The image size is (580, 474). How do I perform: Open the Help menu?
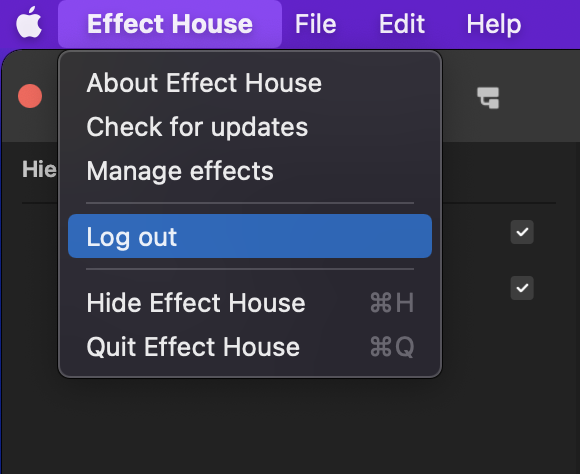[493, 24]
